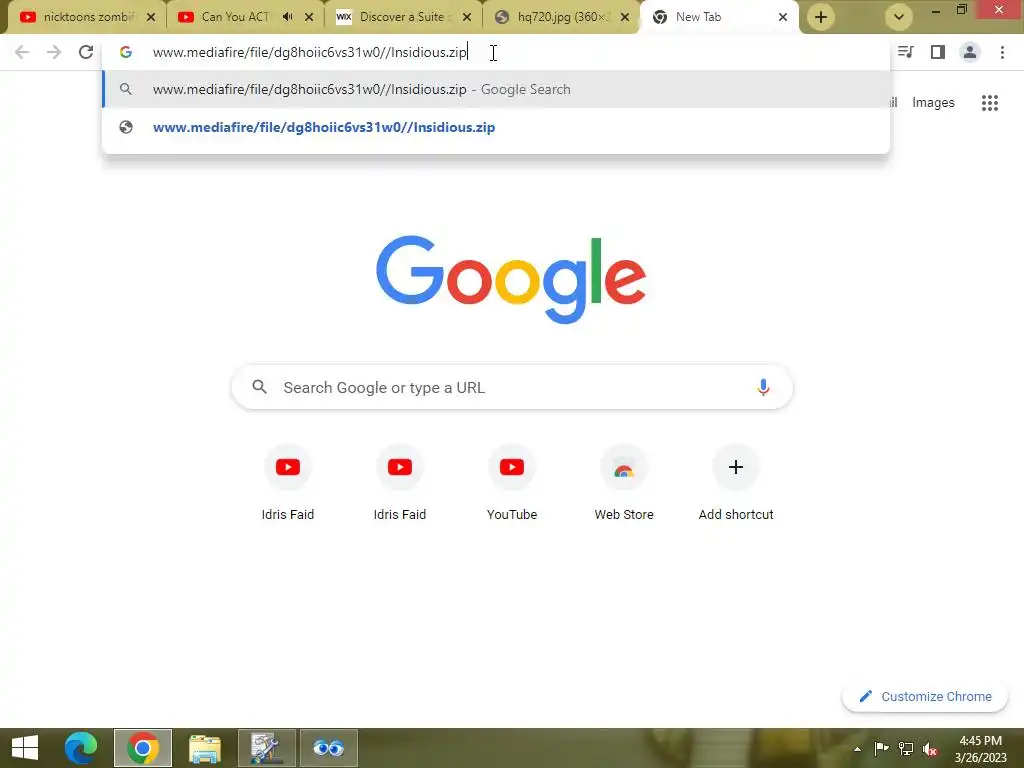Mute the audio icon on Can You ACT tab
This screenshot has height=768, width=1024.
pyautogui.click(x=287, y=17)
